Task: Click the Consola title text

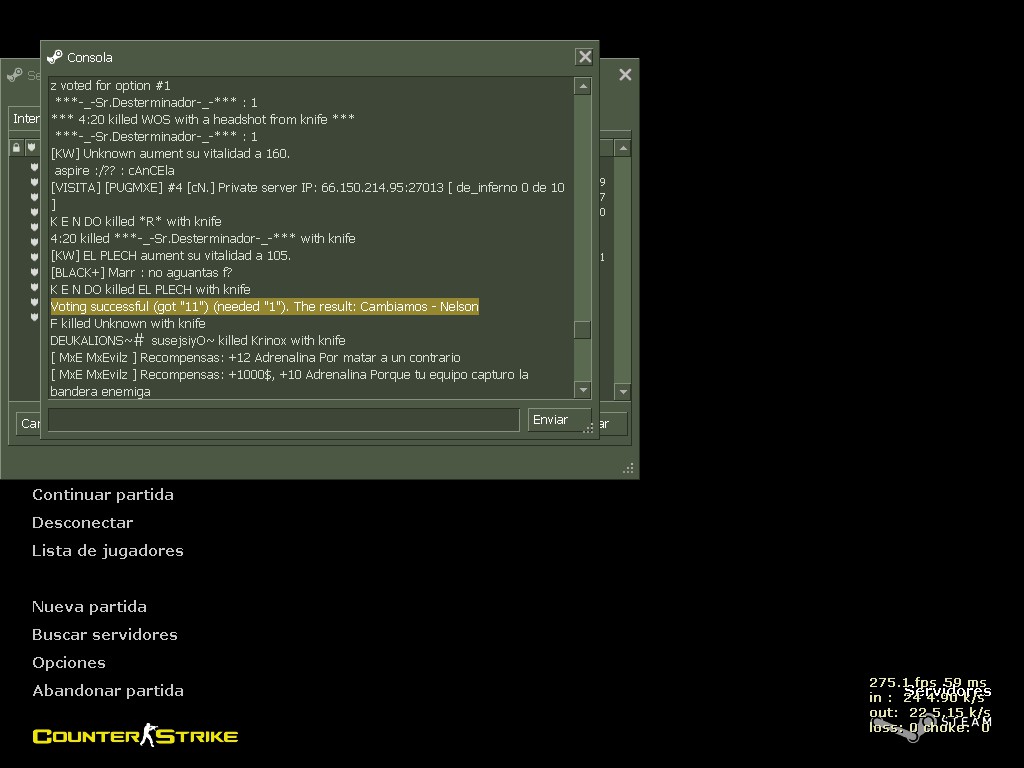Action: (x=89, y=57)
